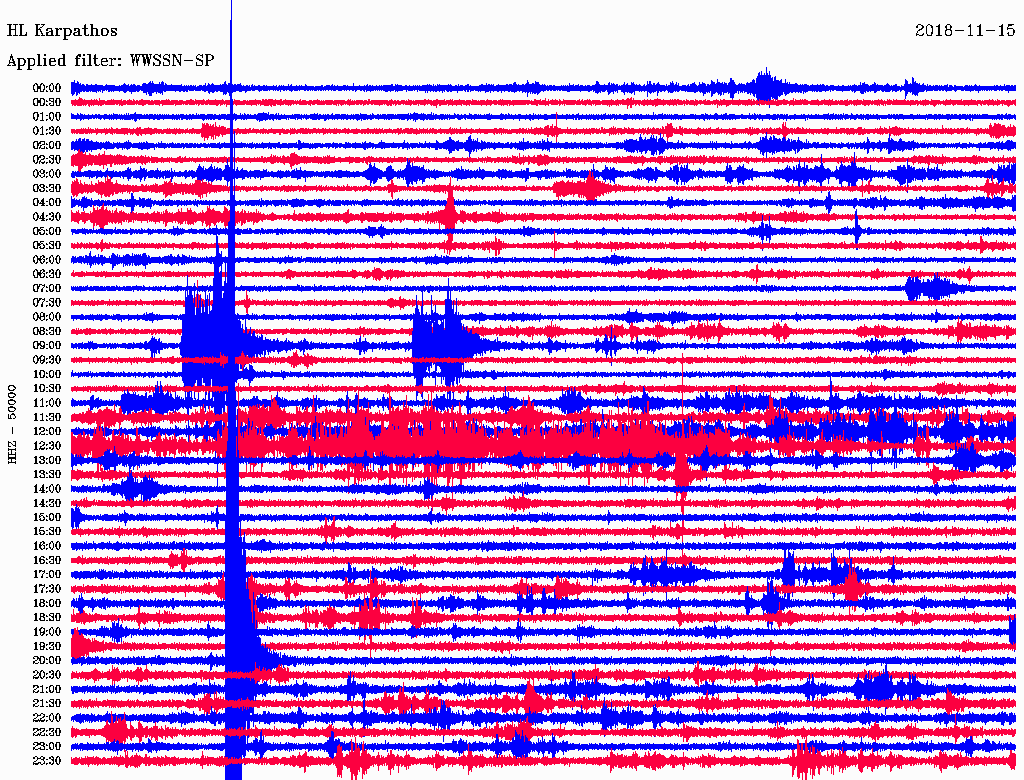This screenshot has height=780, width=1024.
Task: Select the 00:00 time label
Action: point(47,88)
